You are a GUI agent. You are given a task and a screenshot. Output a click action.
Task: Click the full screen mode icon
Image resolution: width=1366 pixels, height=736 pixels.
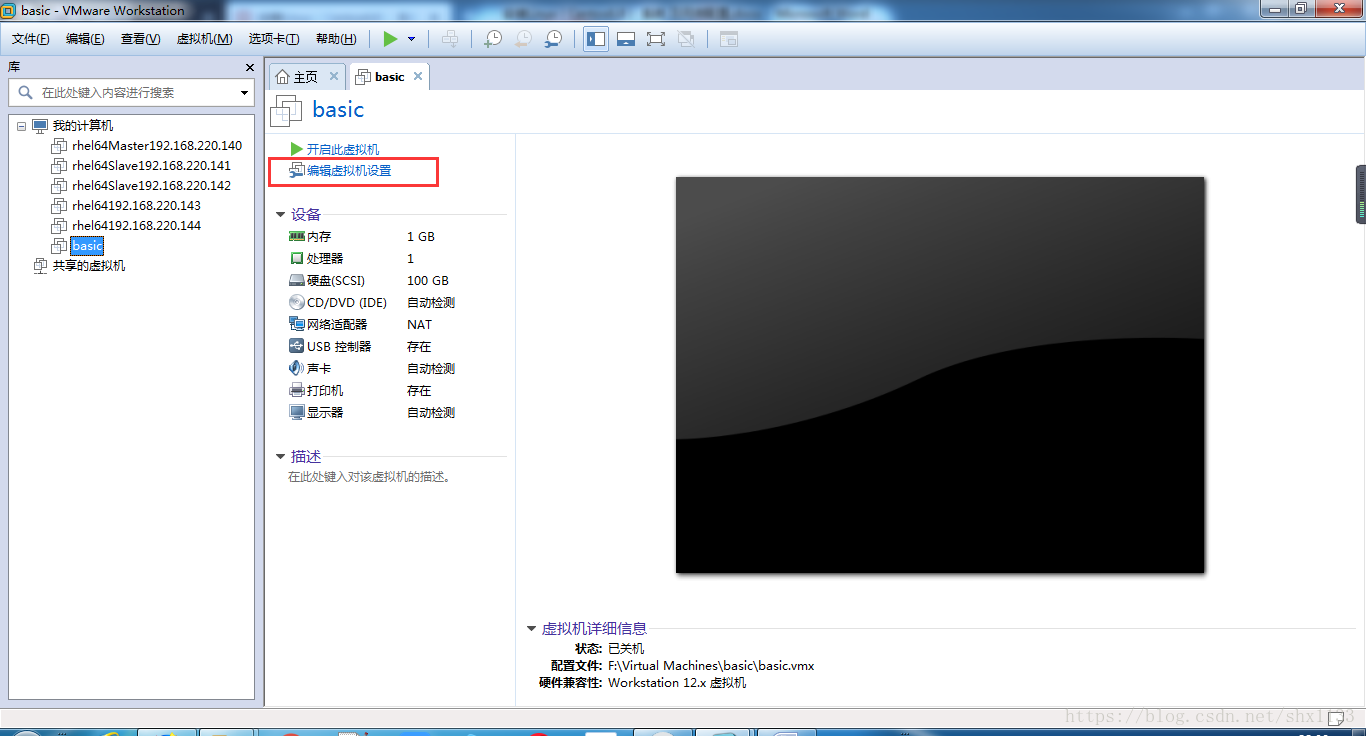pyautogui.click(x=656, y=39)
